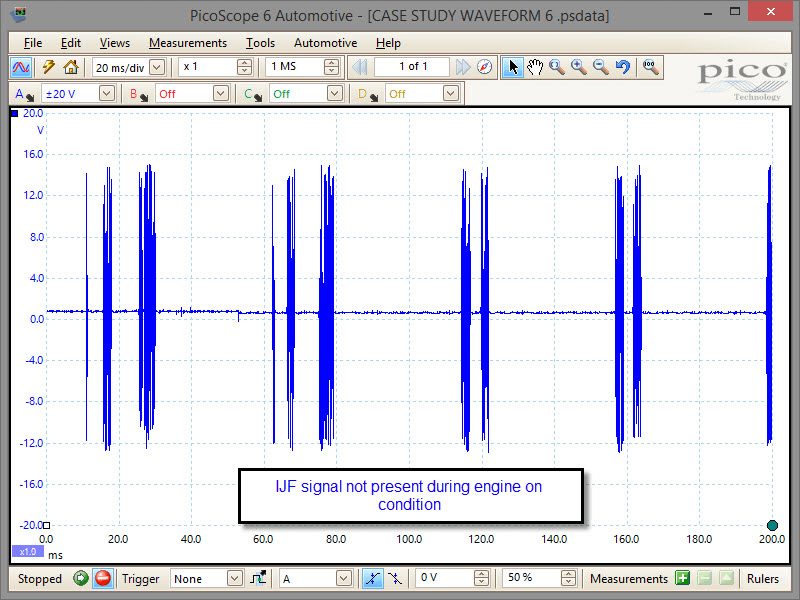This screenshot has width=800, height=600.
Task: Open Advanced Triggers step icon
Action: (259, 579)
